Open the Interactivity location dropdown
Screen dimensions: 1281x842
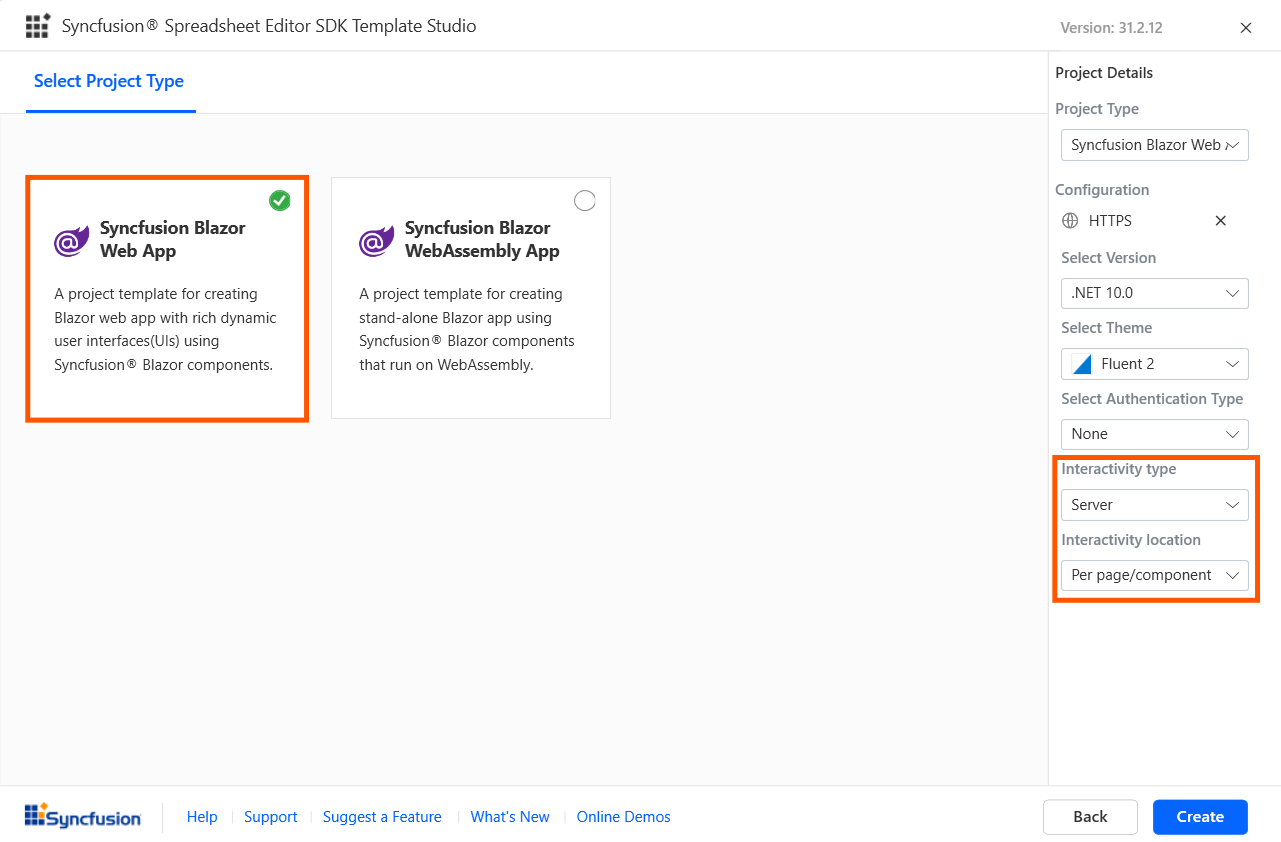[x=1154, y=575]
